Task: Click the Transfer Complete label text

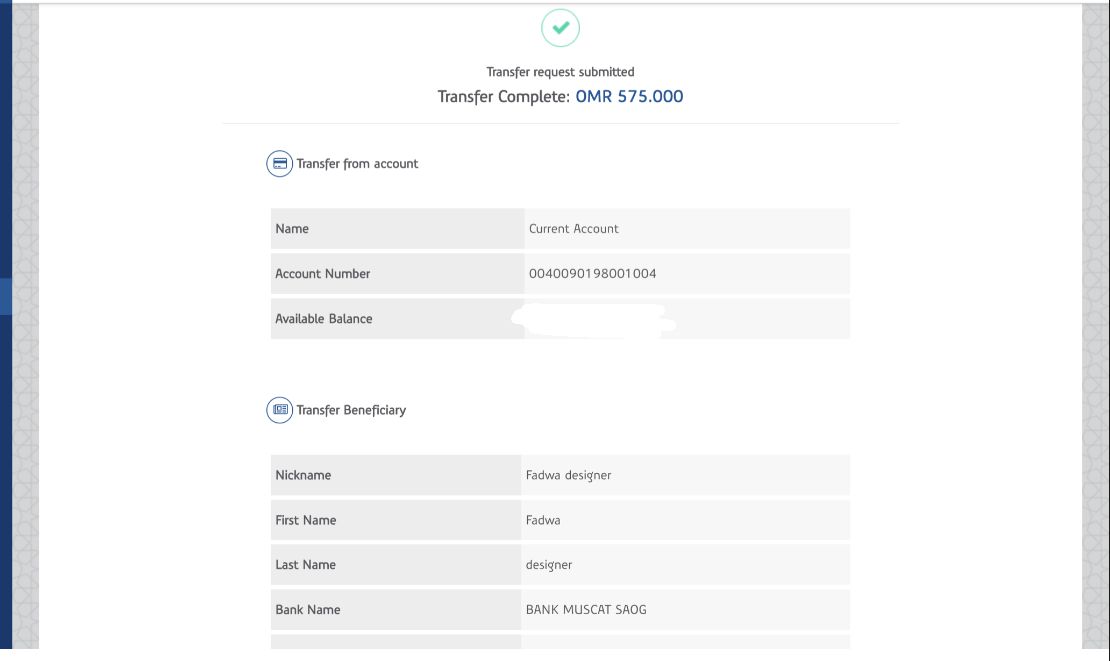Action: 503,97
